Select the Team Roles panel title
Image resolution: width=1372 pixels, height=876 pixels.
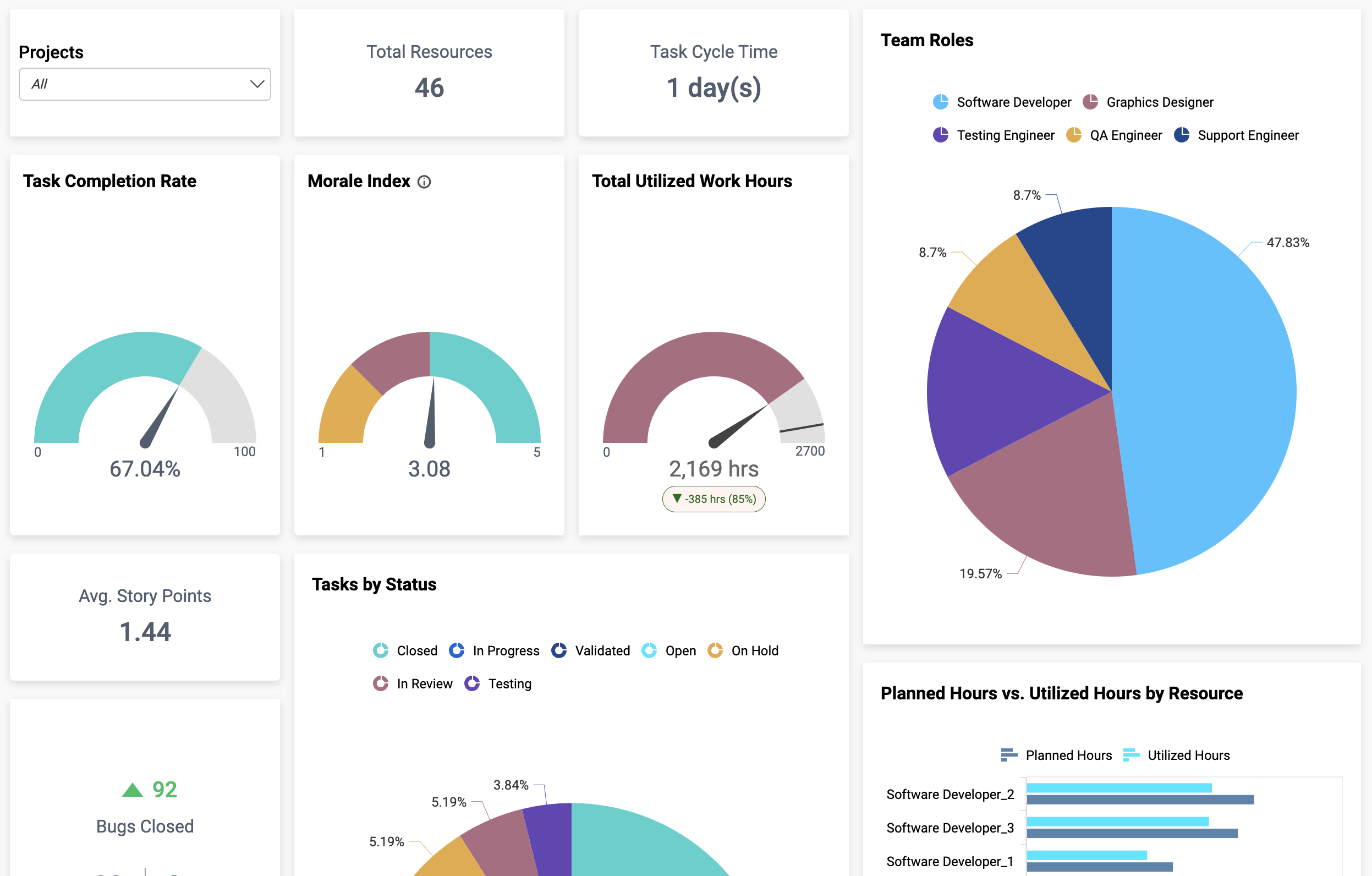927,40
